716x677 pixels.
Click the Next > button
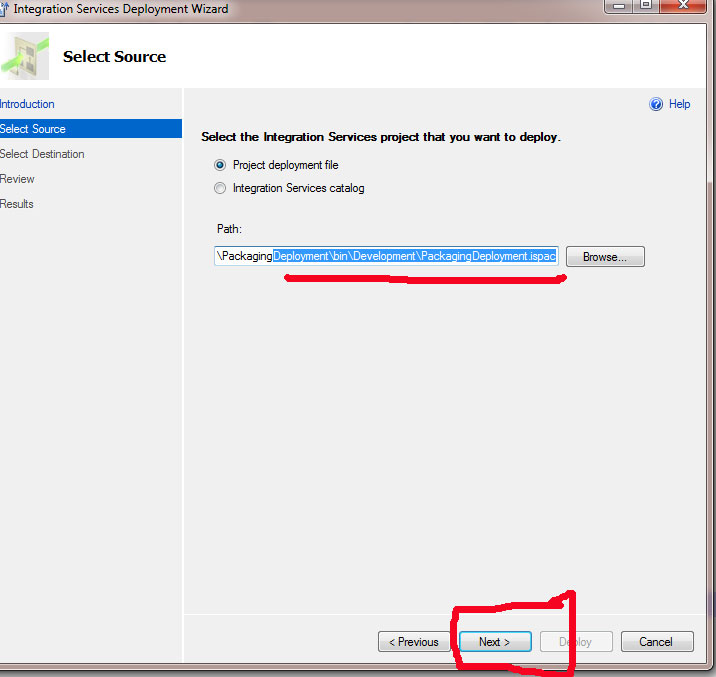coord(495,642)
